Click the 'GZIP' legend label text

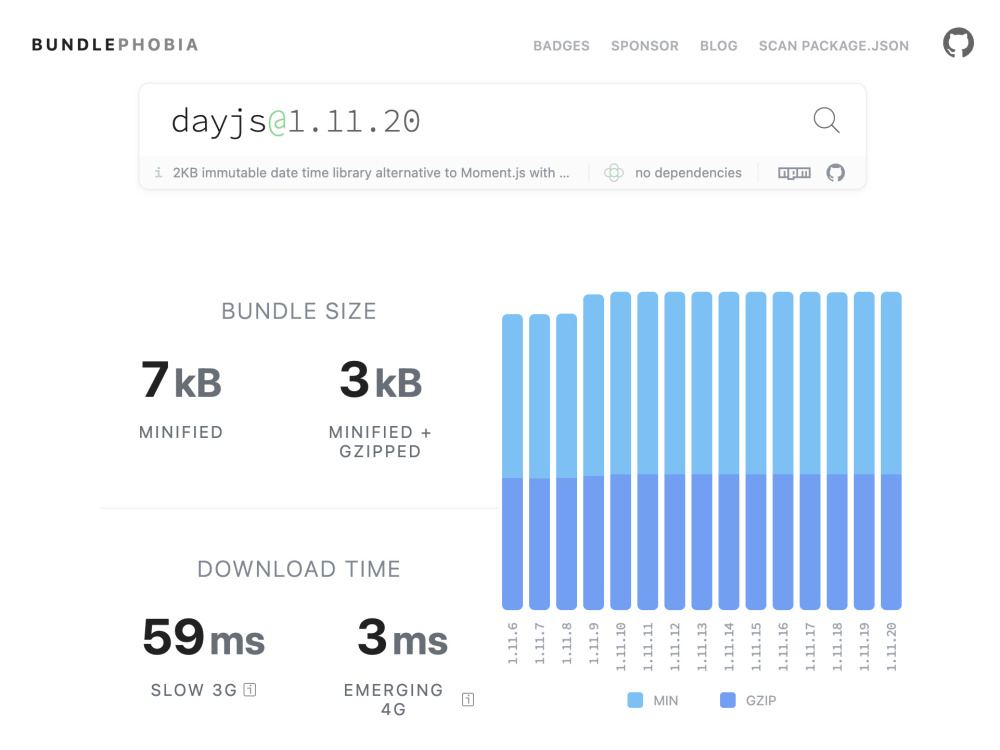coord(761,700)
